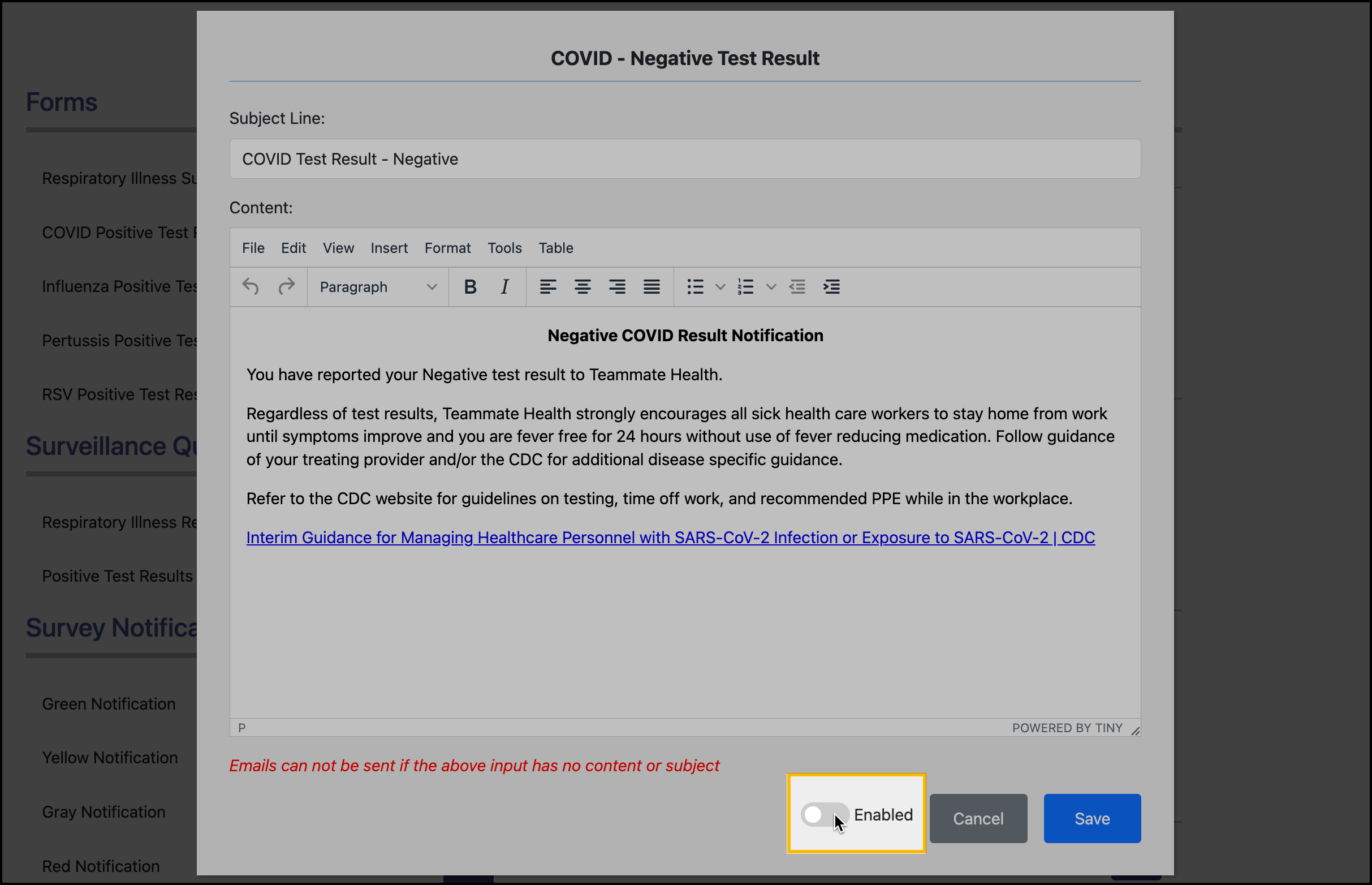Image resolution: width=1372 pixels, height=885 pixels.
Task: Apply Italic formatting
Action: click(504, 287)
